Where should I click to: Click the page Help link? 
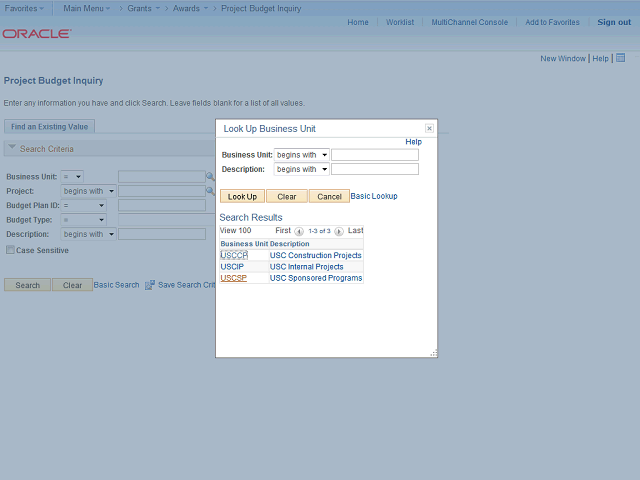click(x=600, y=58)
